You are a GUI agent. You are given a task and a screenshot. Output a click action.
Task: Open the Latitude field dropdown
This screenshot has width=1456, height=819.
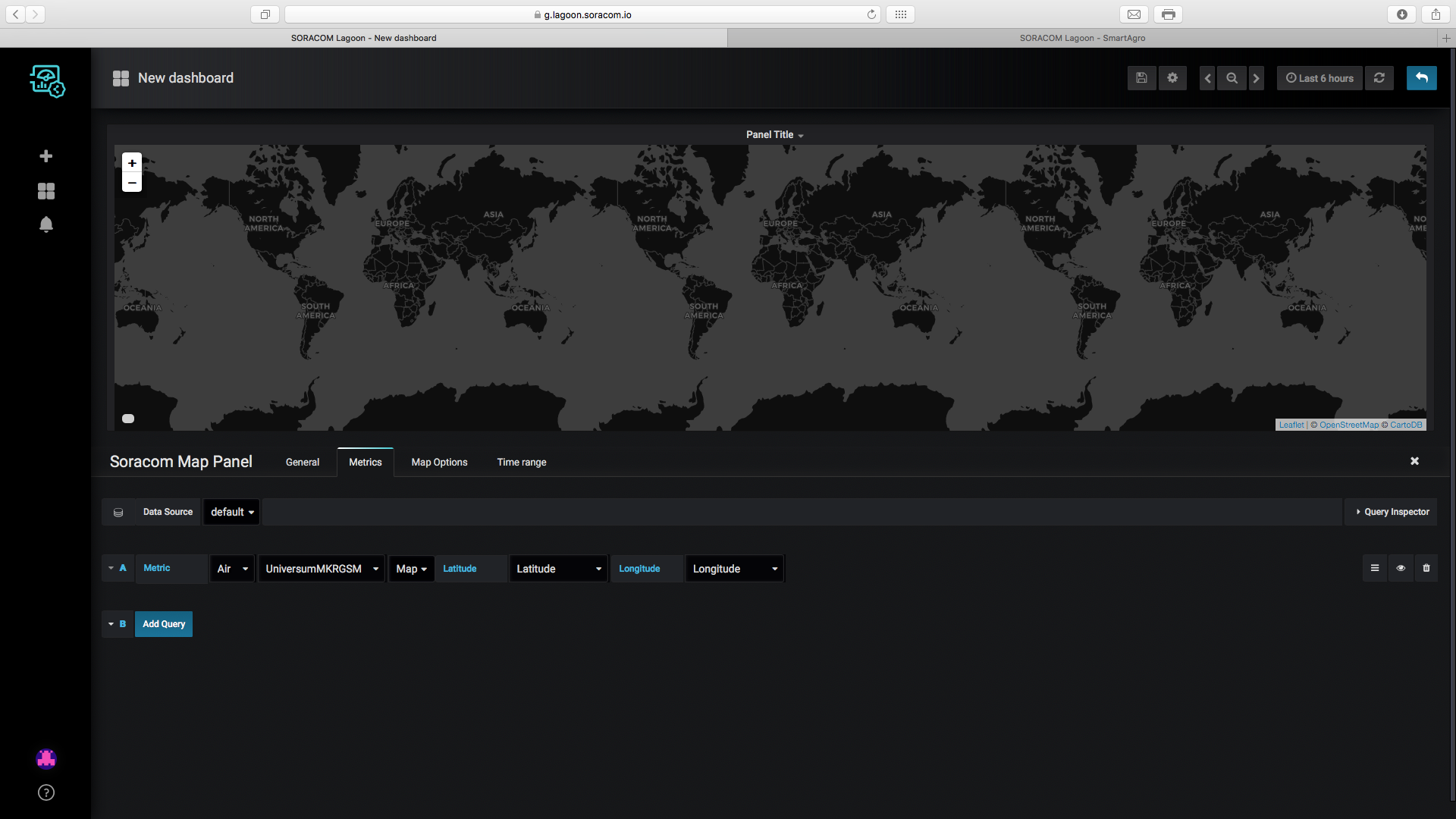tap(559, 569)
